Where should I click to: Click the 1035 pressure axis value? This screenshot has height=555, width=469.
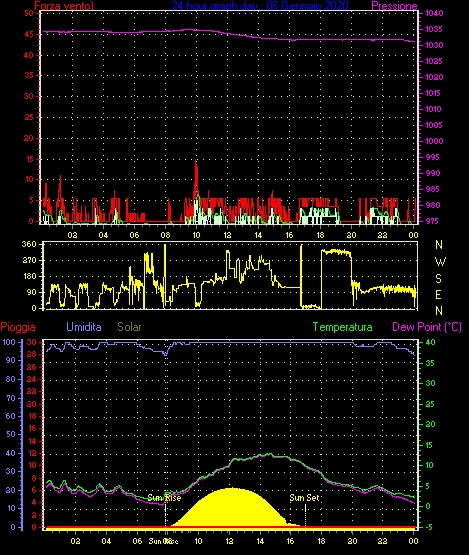point(434,29)
